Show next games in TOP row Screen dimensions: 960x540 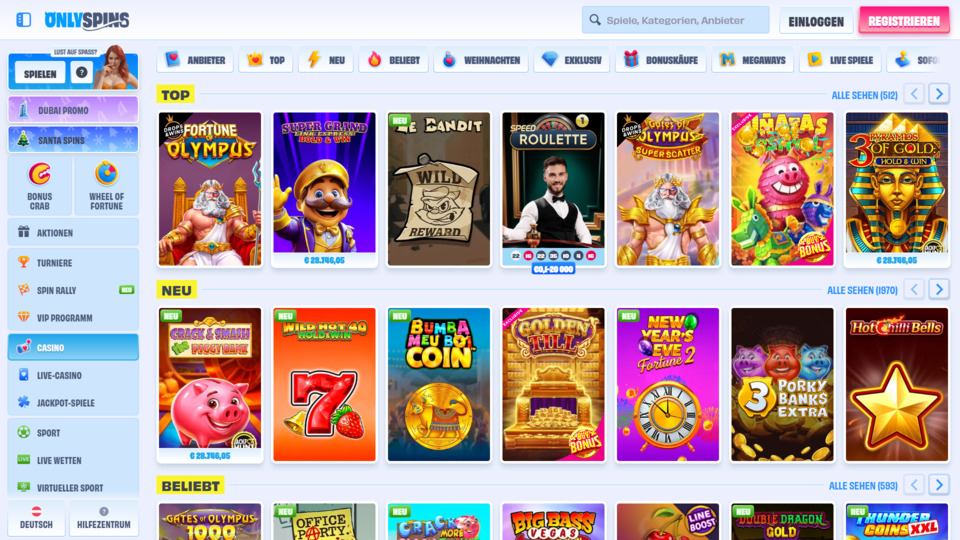(939, 94)
